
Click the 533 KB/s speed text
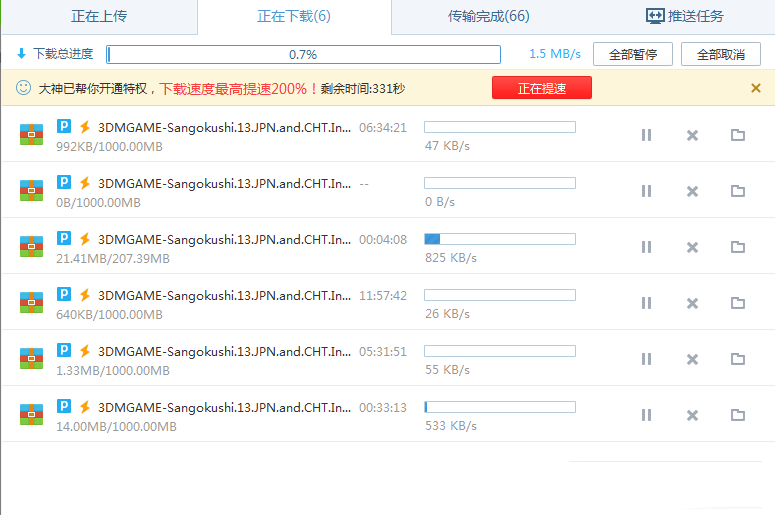tap(451, 426)
